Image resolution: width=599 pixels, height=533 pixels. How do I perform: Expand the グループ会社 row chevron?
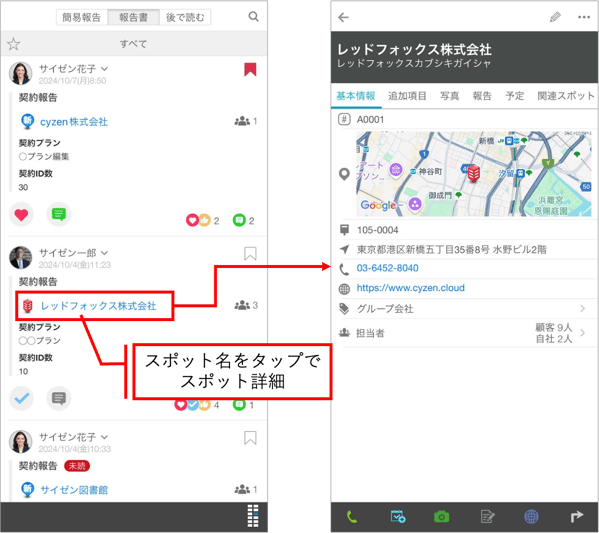click(x=582, y=308)
